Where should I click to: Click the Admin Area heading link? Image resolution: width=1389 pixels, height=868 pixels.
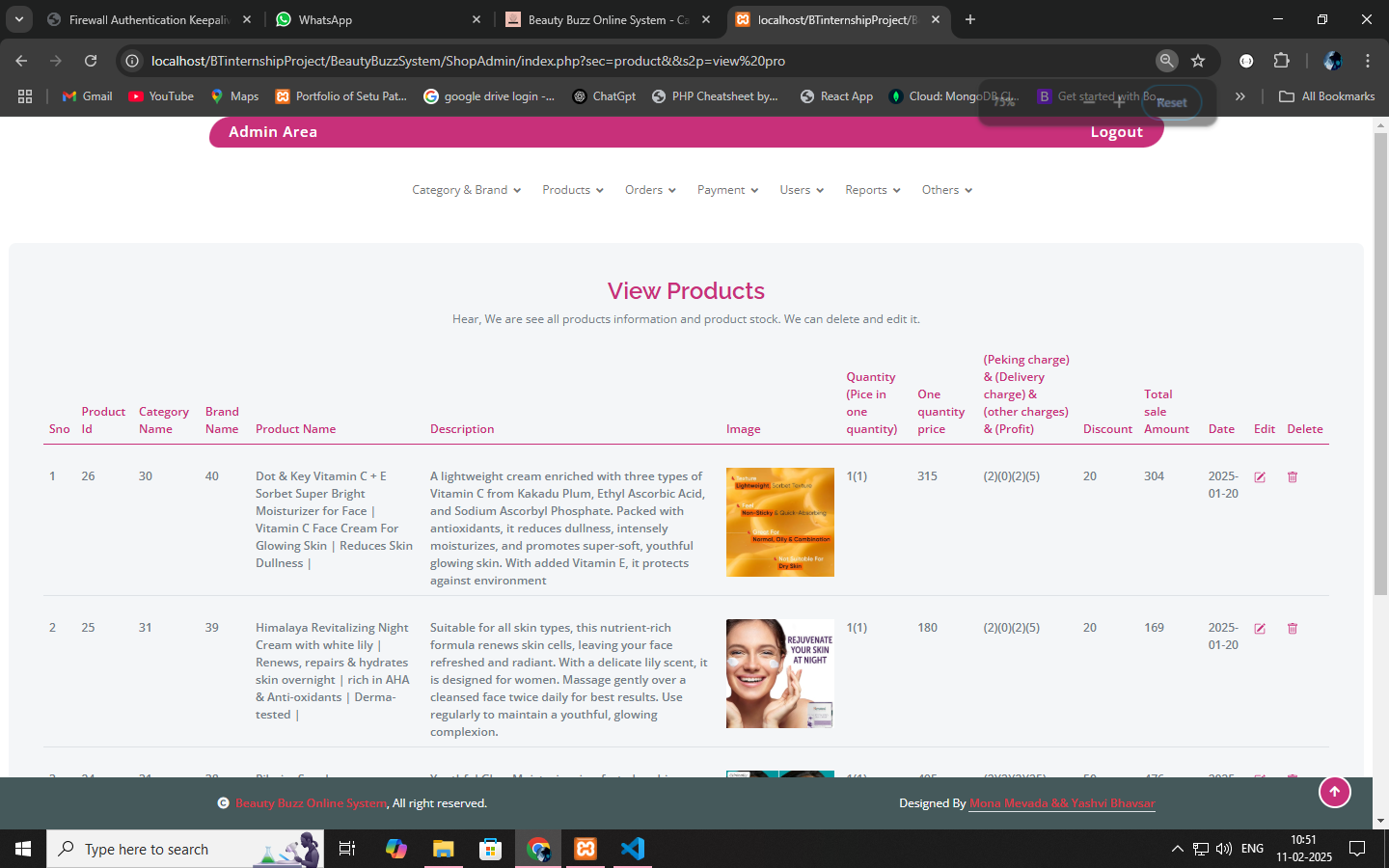[x=273, y=132]
